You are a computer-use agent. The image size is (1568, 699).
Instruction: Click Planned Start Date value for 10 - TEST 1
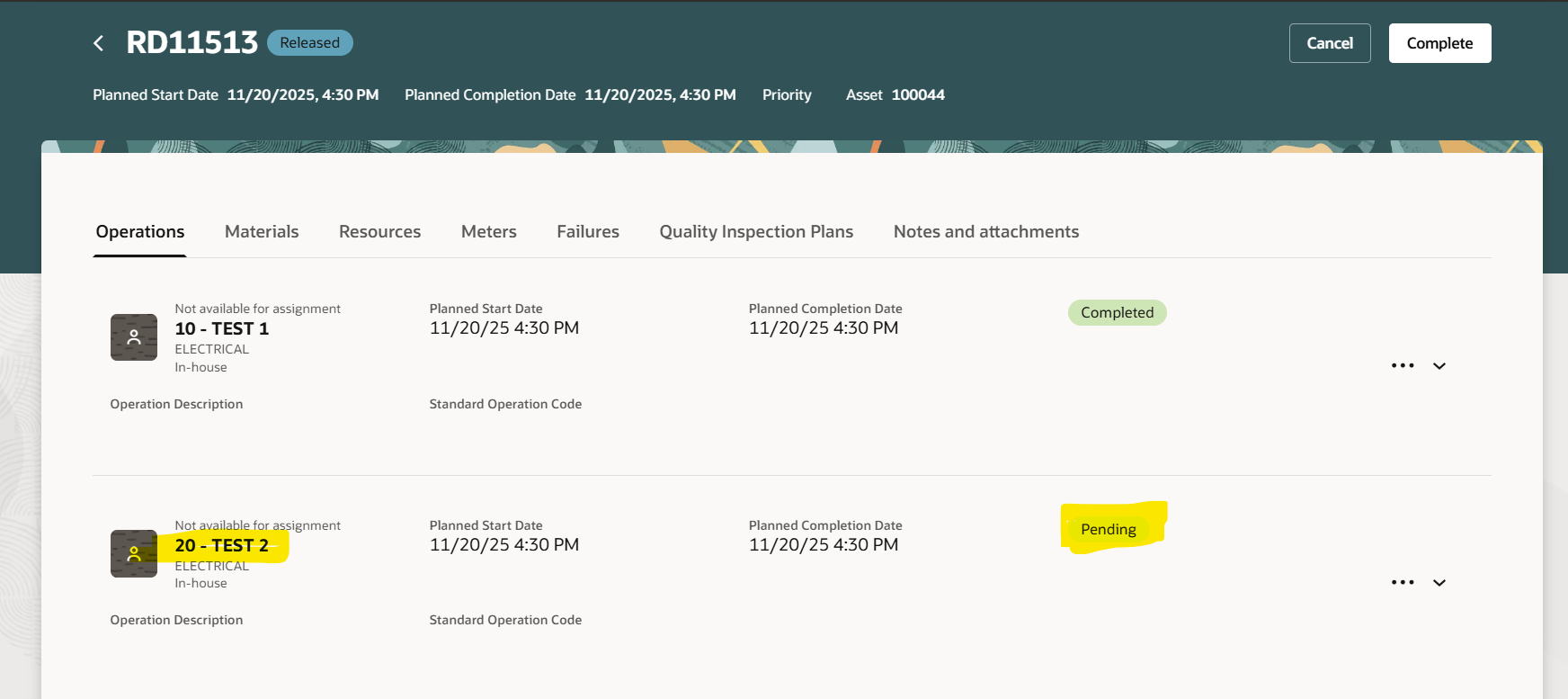[504, 328]
